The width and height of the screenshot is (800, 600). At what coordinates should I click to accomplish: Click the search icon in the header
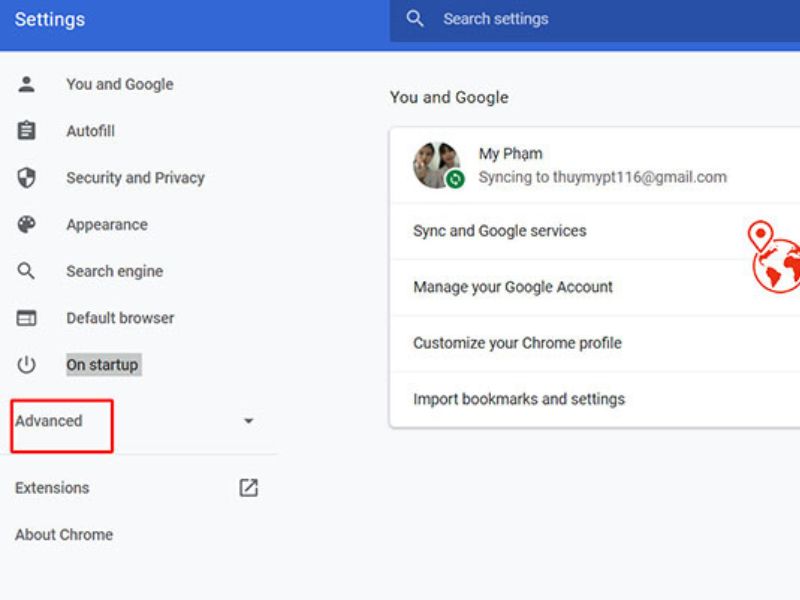pyautogui.click(x=415, y=19)
